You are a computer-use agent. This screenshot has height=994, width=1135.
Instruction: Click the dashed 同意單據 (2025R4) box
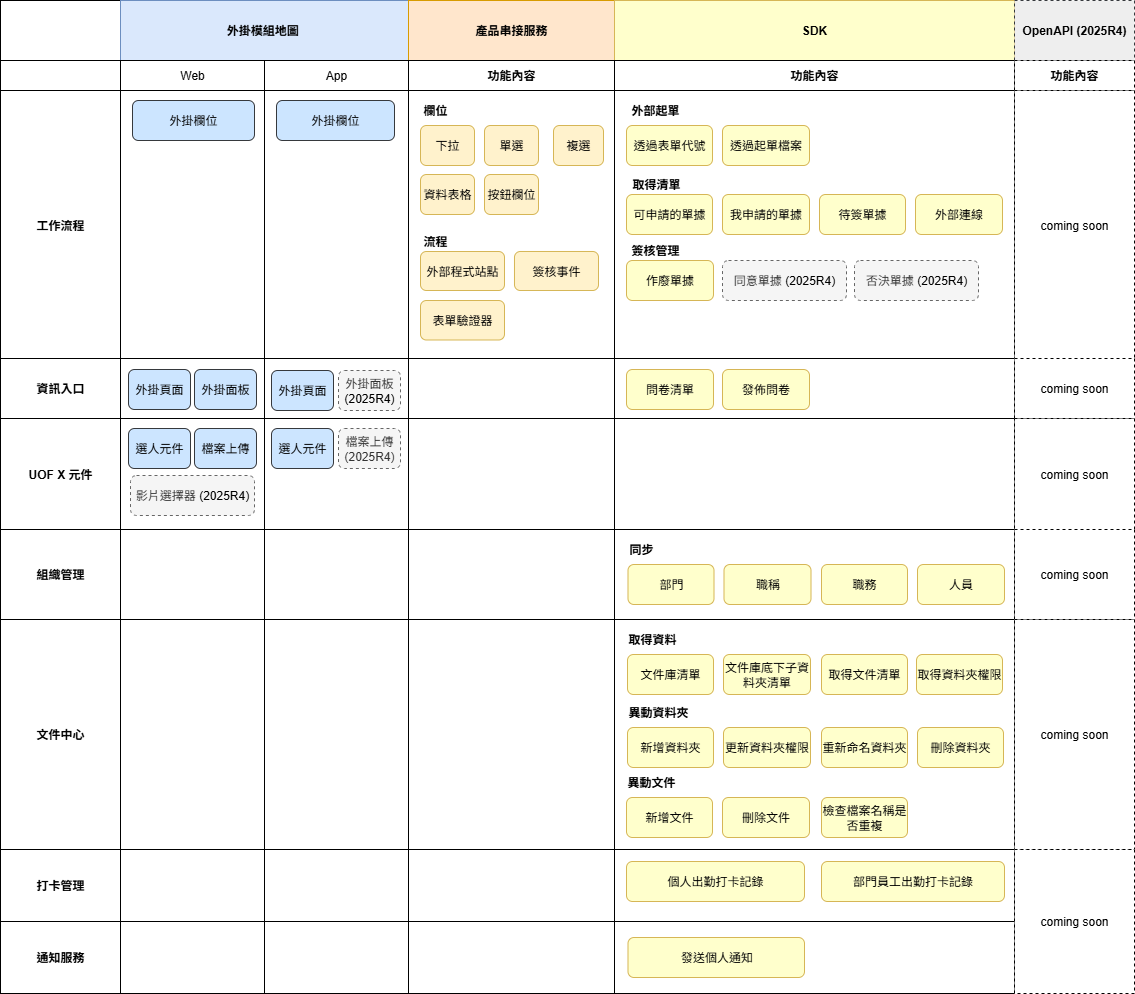[784, 281]
